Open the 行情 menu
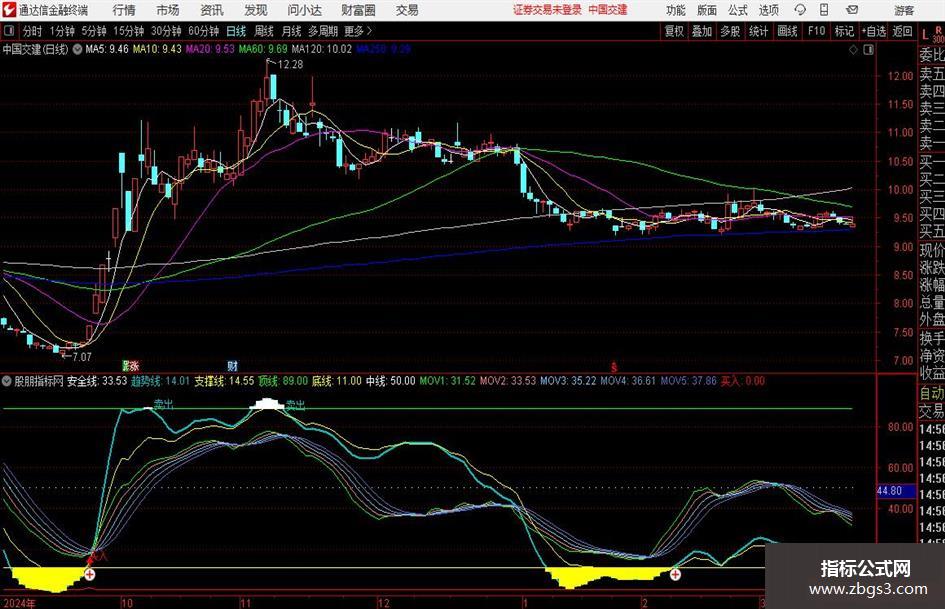The image size is (945, 609). pos(124,10)
